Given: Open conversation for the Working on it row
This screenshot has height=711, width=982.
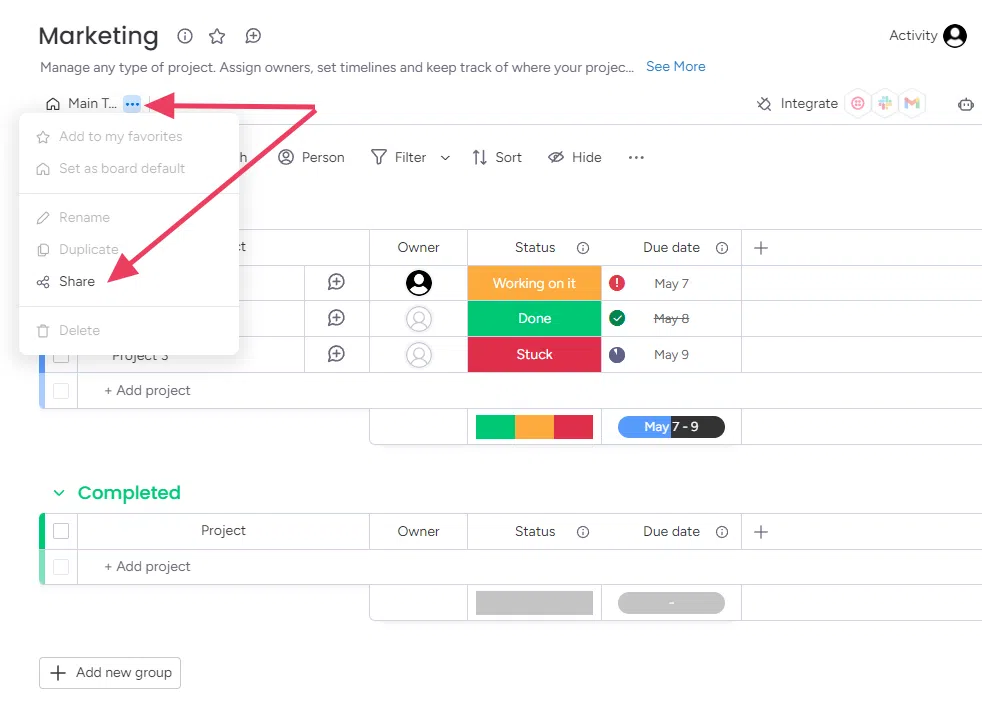Looking at the screenshot, I should (336, 283).
